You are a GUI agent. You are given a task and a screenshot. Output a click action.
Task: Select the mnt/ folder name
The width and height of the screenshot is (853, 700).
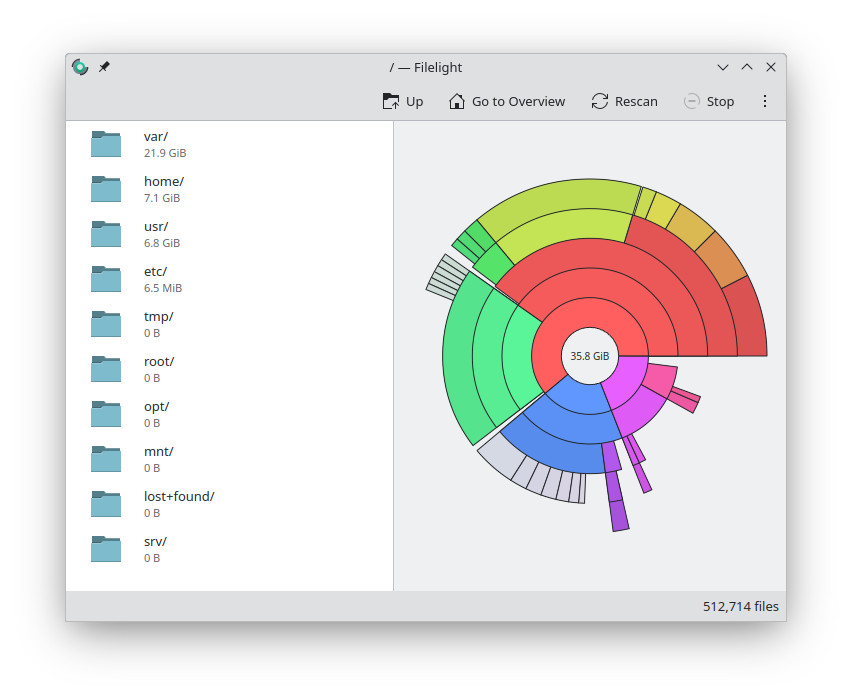(158, 451)
